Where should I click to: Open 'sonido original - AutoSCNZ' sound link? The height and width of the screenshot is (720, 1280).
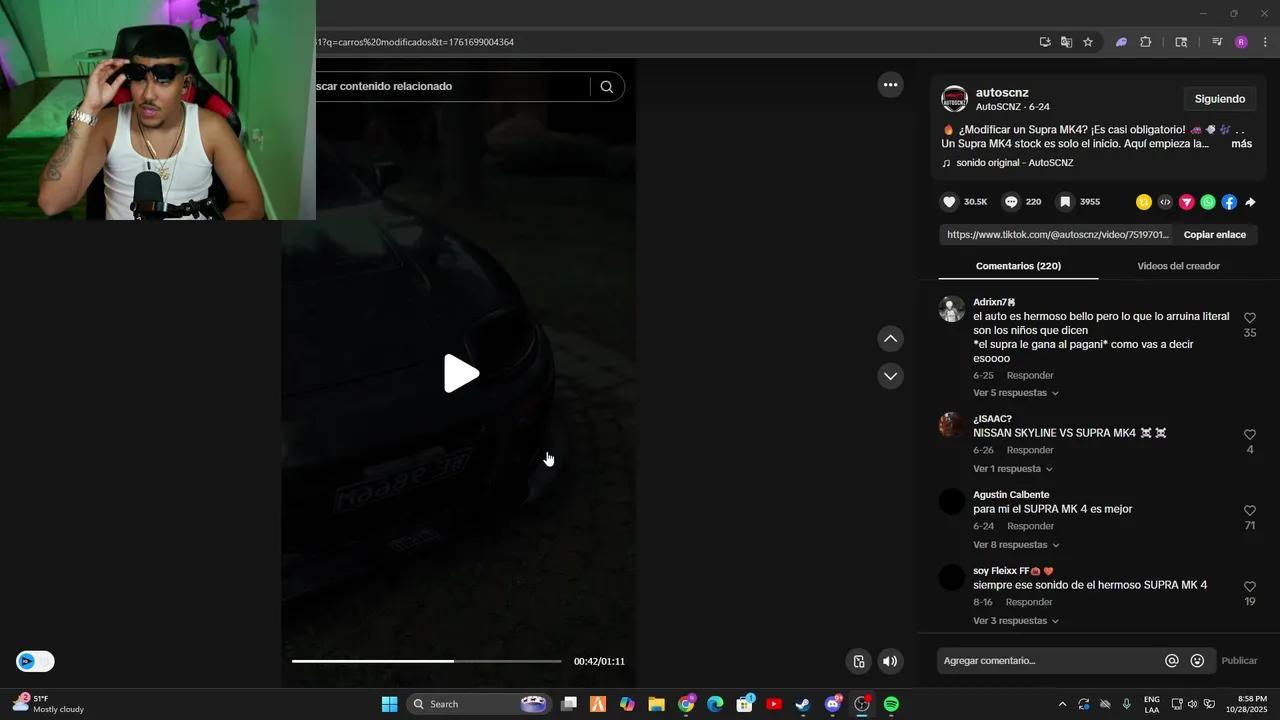click(x=1014, y=163)
